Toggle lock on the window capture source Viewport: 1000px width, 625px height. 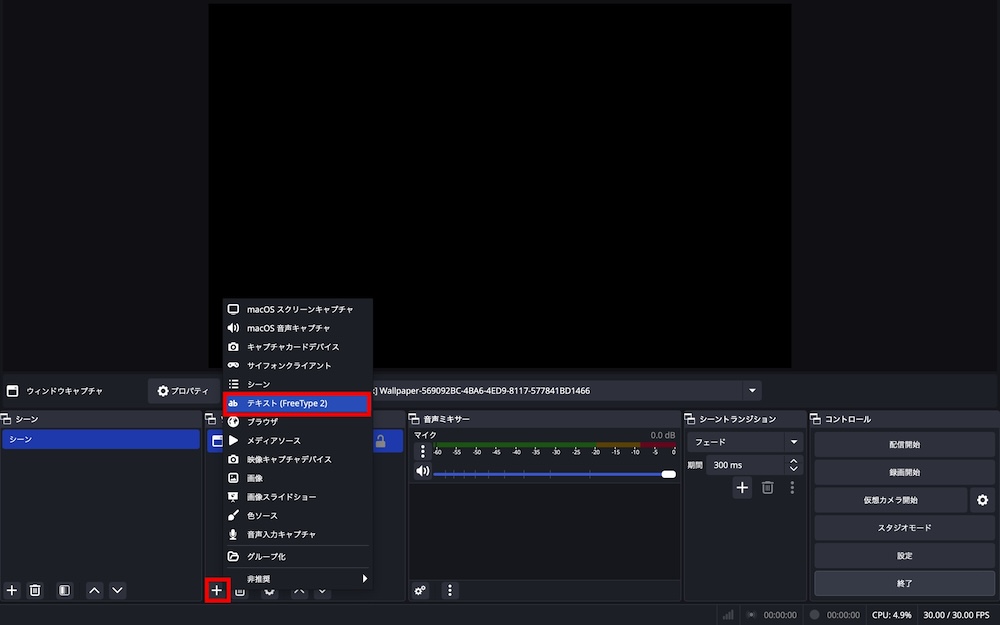(381, 441)
